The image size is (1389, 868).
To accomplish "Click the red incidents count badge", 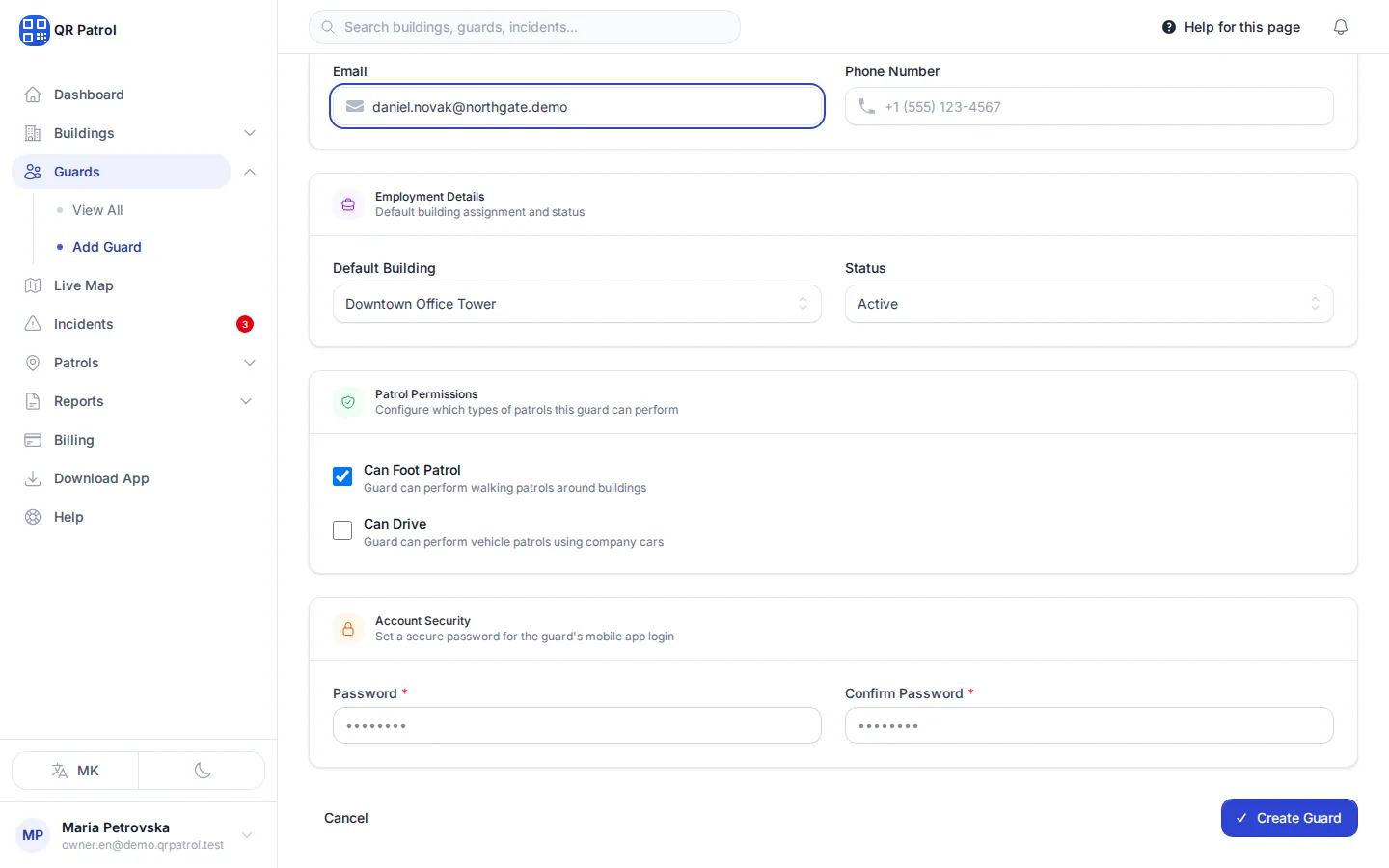I will point(245,324).
